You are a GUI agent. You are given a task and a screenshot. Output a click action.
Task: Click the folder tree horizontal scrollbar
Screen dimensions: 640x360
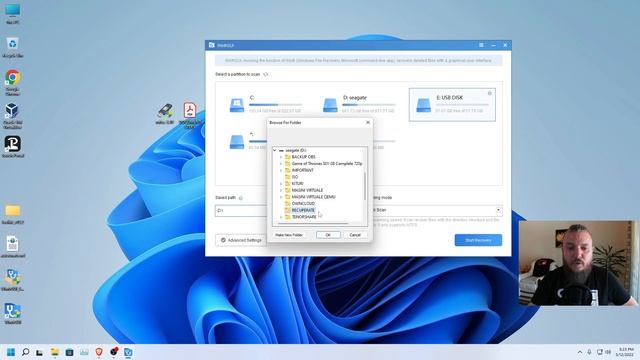coord(313,224)
